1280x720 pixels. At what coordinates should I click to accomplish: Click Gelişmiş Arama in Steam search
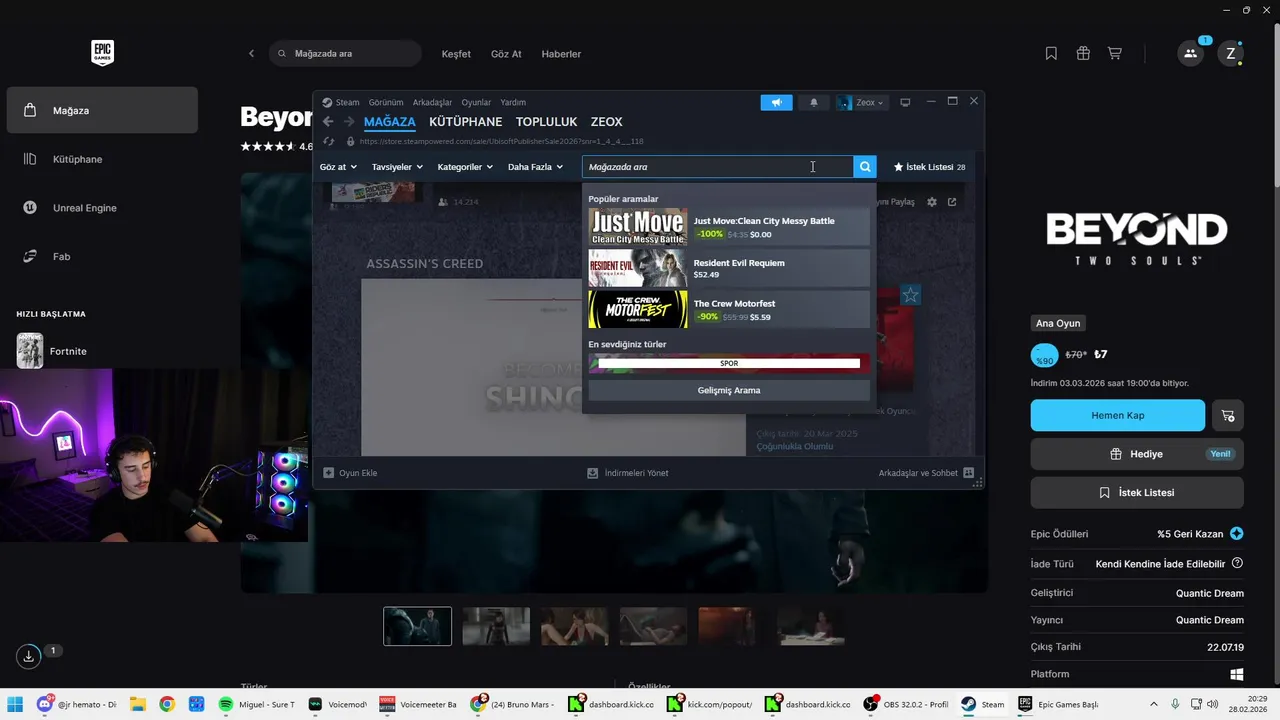click(x=729, y=390)
